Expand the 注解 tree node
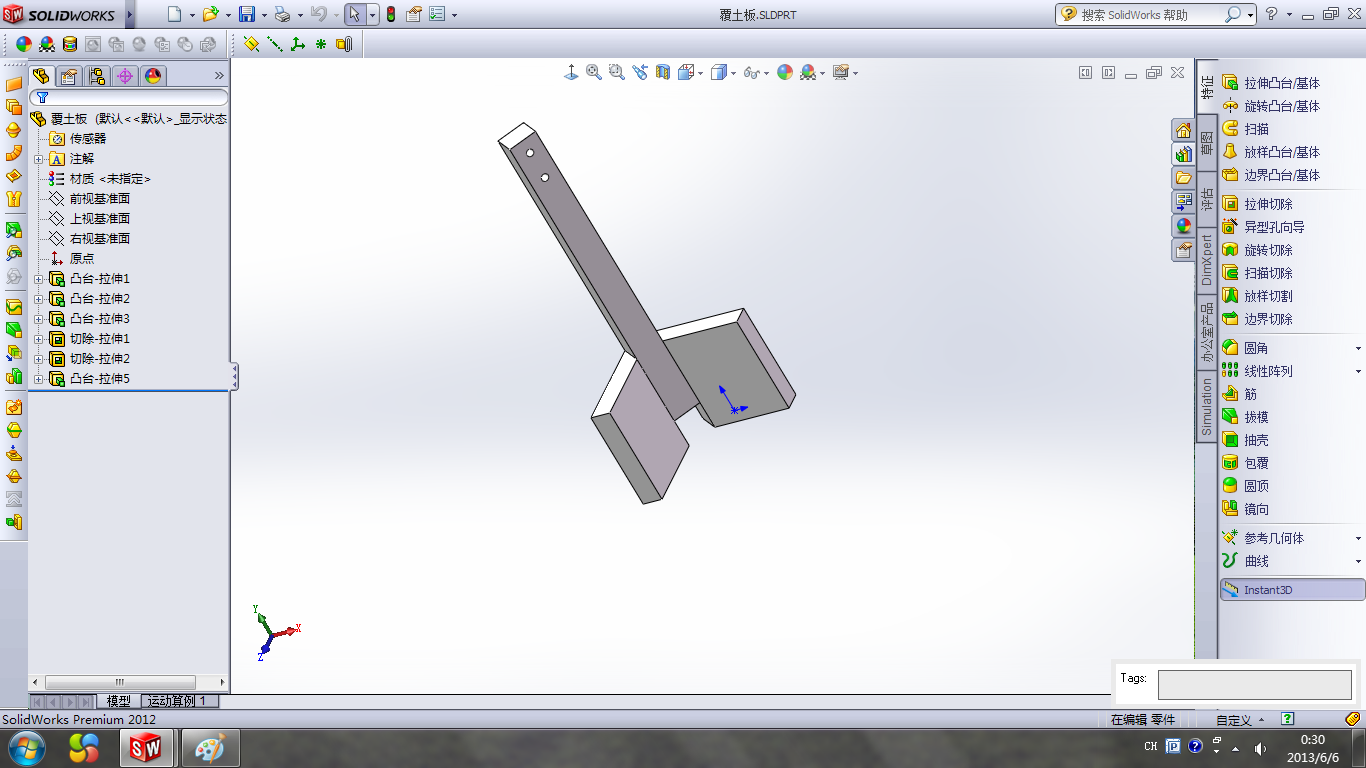 (39, 159)
